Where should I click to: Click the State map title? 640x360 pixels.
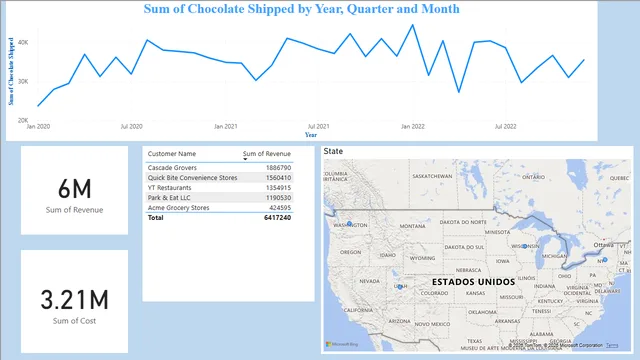pos(333,151)
